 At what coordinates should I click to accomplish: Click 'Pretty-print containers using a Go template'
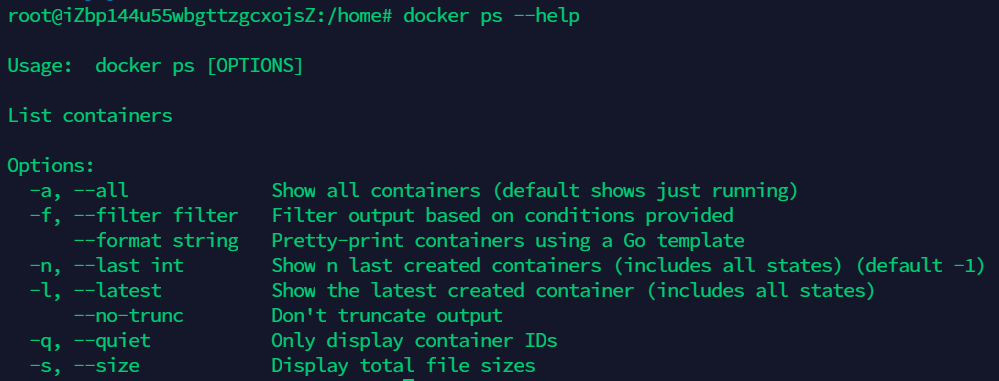point(508,241)
